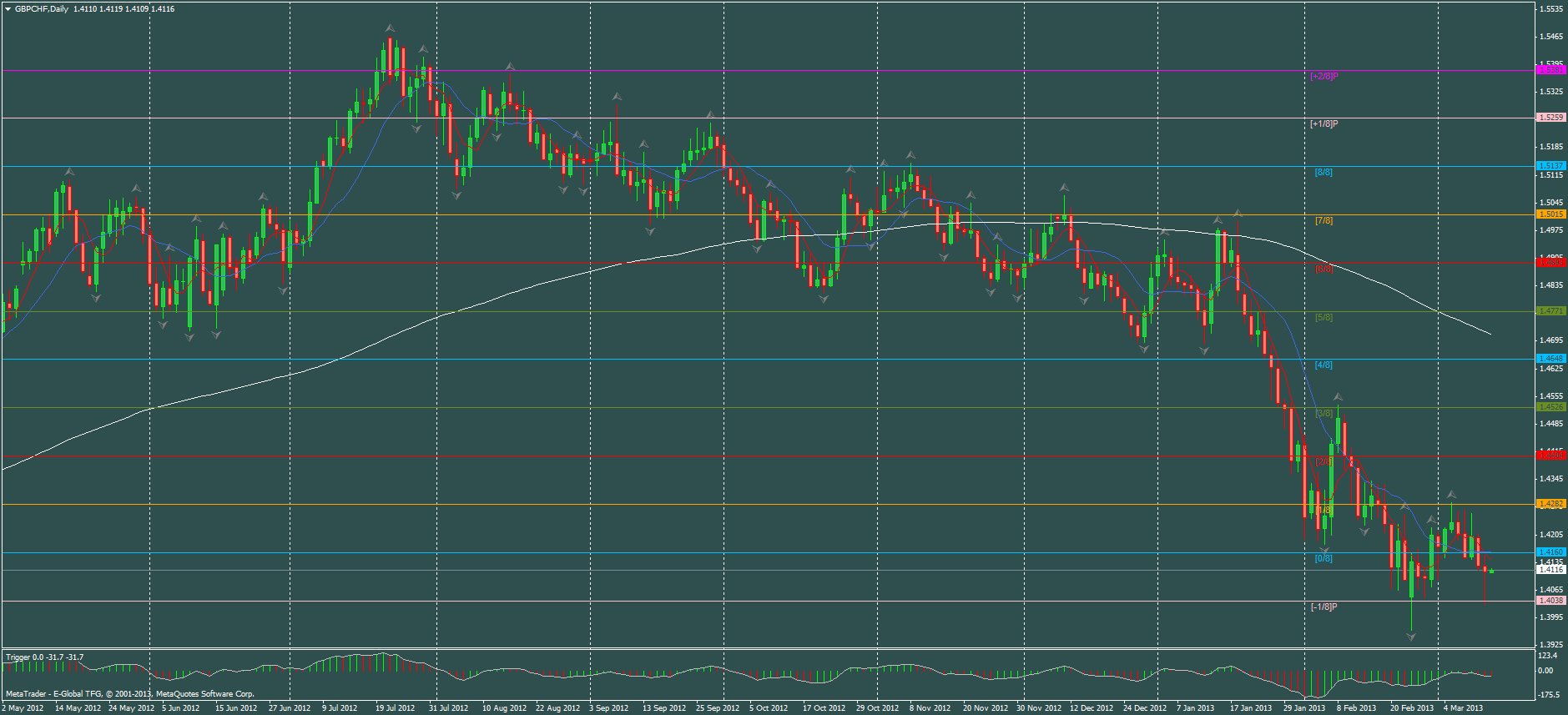Image resolution: width=1568 pixels, height=715 pixels.
Task: Click the MetaTrader E-Global TFG copyright text
Action: (129, 694)
